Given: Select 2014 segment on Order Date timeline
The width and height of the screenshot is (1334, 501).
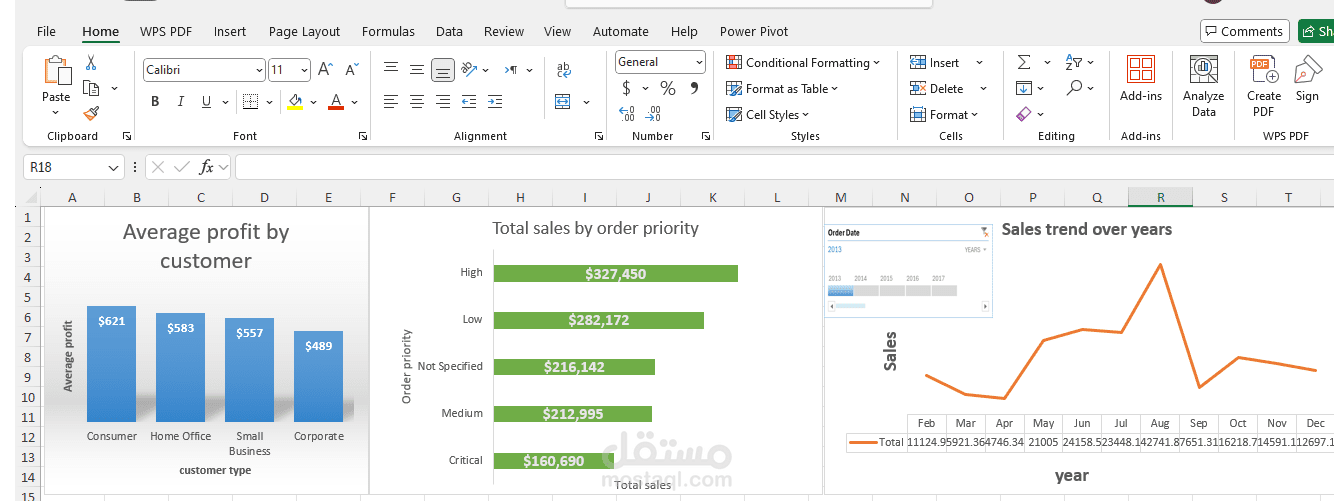Looking at the screenshot, I should click(x=866, y=290).
